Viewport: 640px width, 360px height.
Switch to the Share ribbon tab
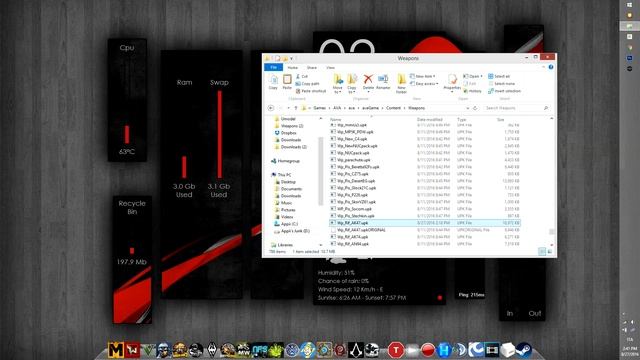tap(312, 68)
